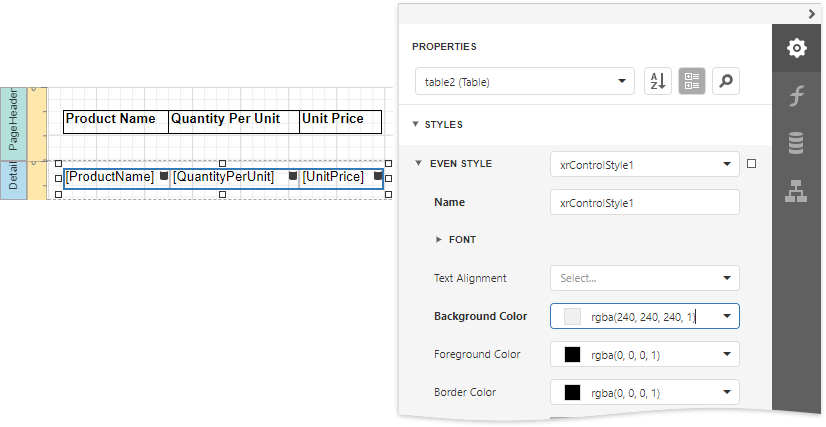The width and height of the screenshot is (826, 427).
Task: Click the ProductName cell binding marker
Action: pyautogui.click(x=164, y=176)
